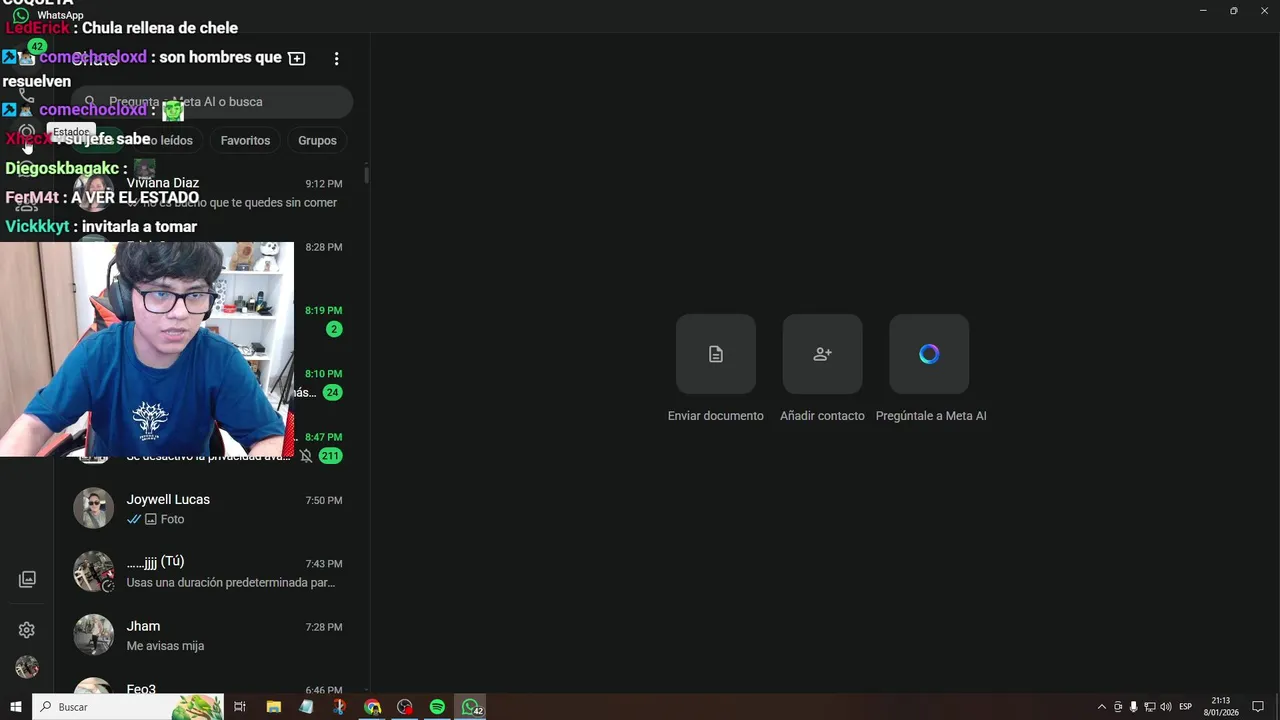Open the volume control tray icon

click(x=1166, y=707)
